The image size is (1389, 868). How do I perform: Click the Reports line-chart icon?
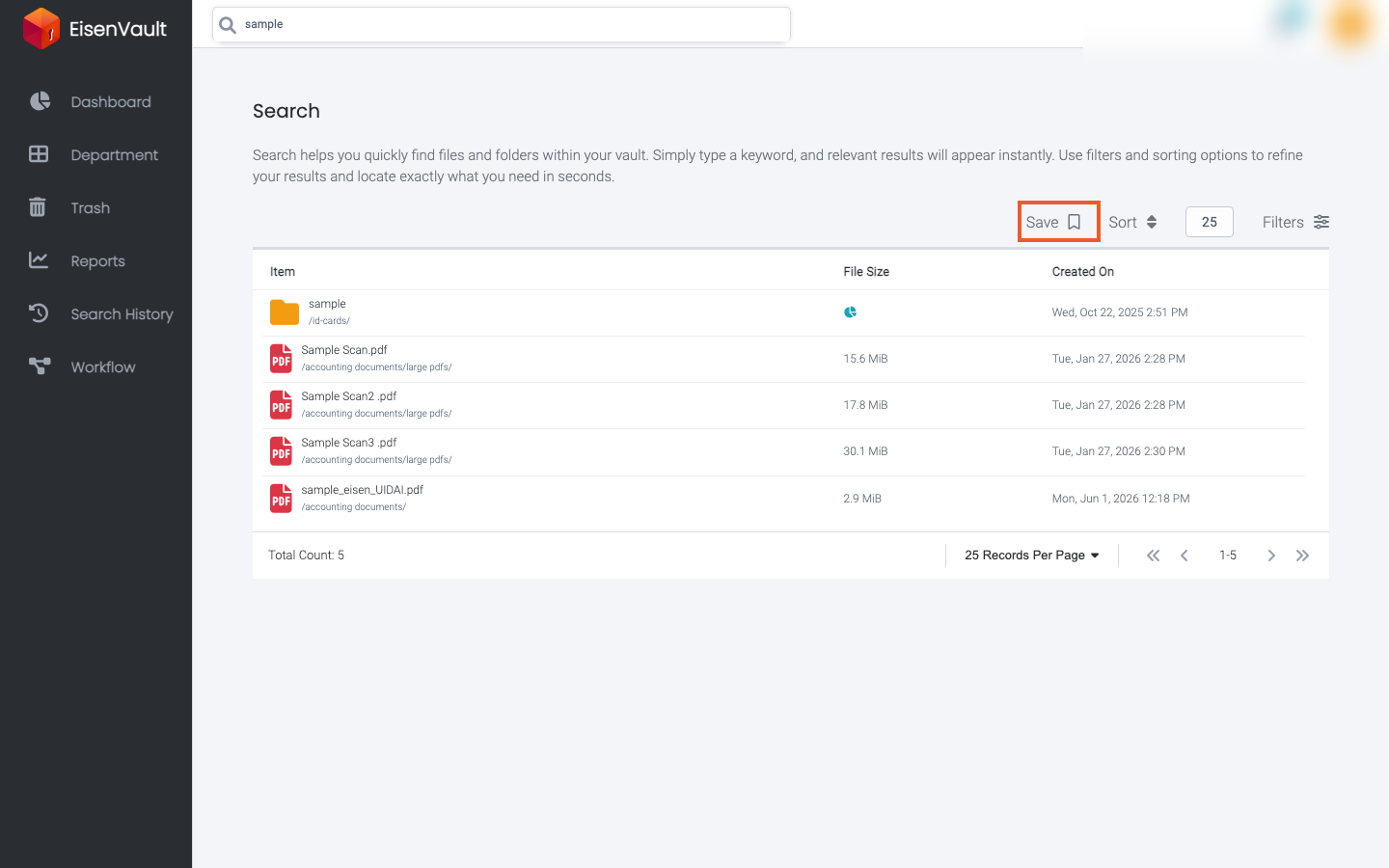coord(39,260)
